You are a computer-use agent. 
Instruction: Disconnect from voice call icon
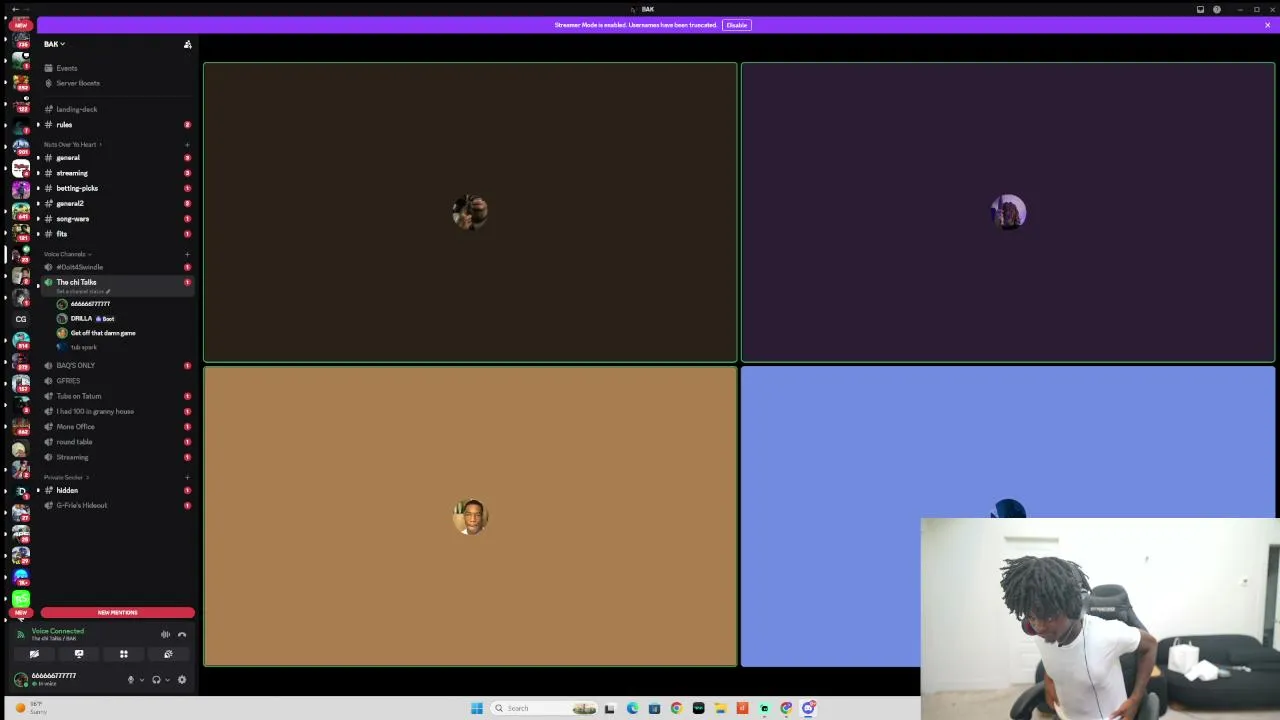182,634
